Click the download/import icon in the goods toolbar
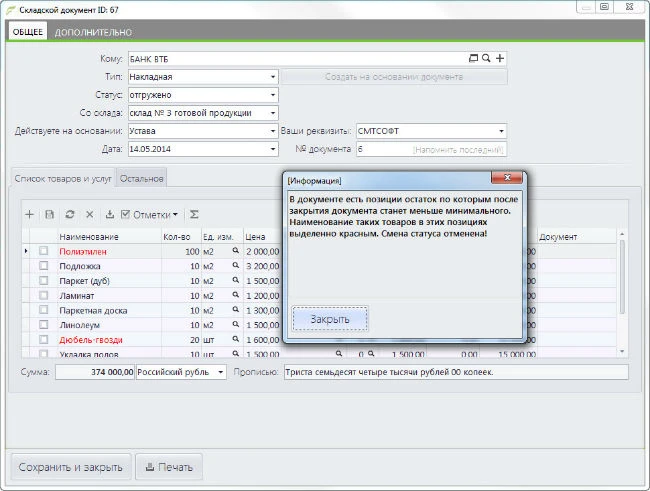Screen dimensions: 650x491 coord(108,214)
